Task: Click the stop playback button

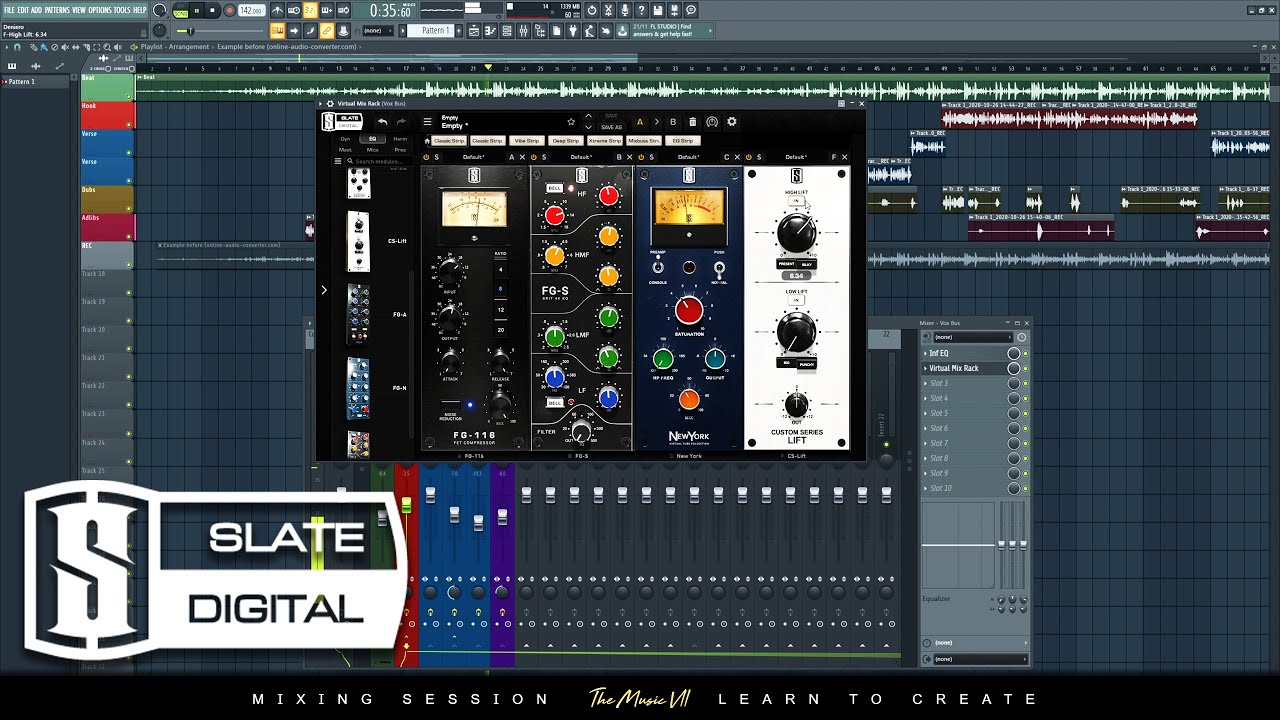Action: [212, 10]
